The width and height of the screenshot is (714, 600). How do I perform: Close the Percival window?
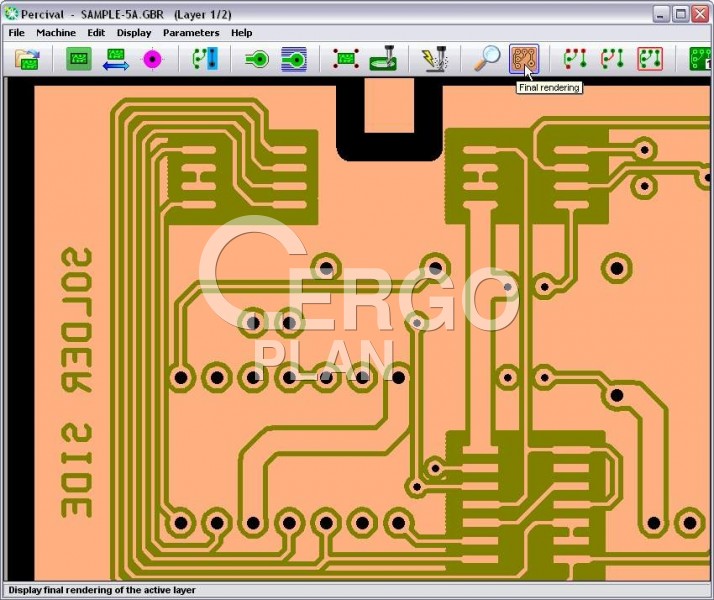(x=700, y=14)
